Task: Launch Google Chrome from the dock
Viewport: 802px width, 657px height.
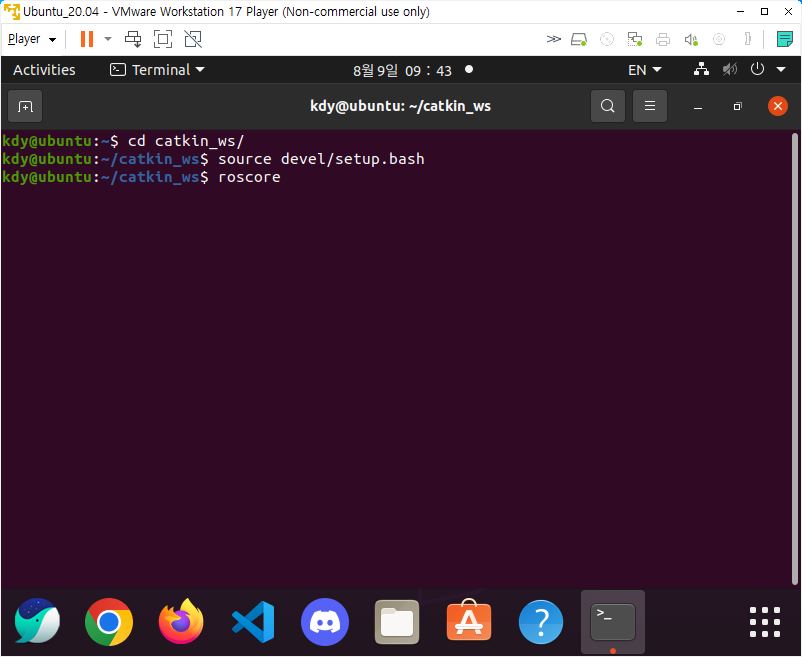Action: click(x=108, y=622)
